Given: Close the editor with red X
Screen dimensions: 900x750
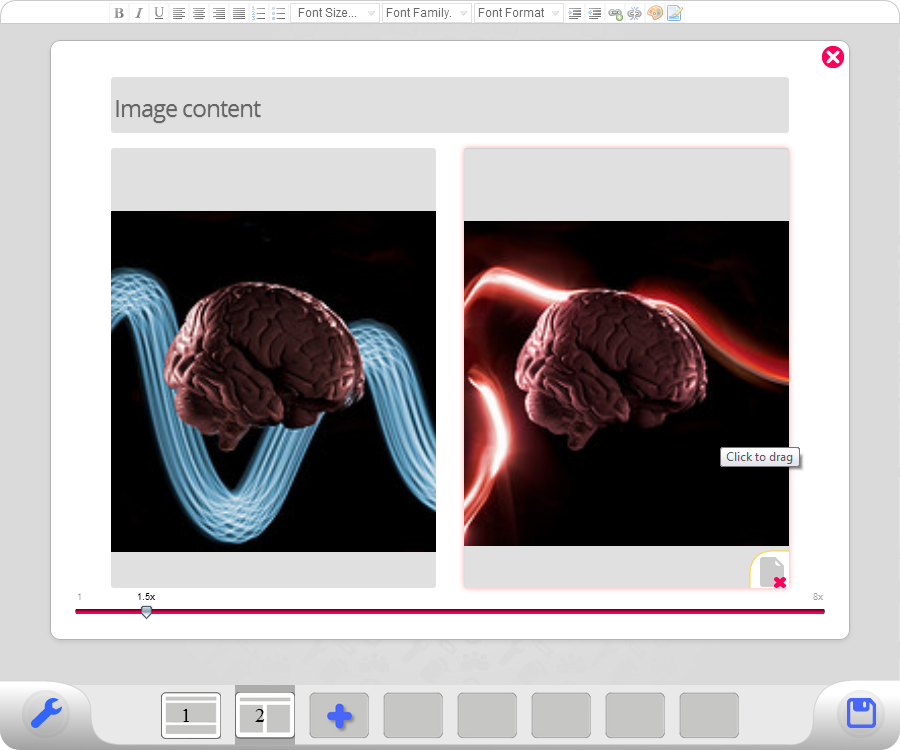Looking at the screenshot, I should pos(833,57).
